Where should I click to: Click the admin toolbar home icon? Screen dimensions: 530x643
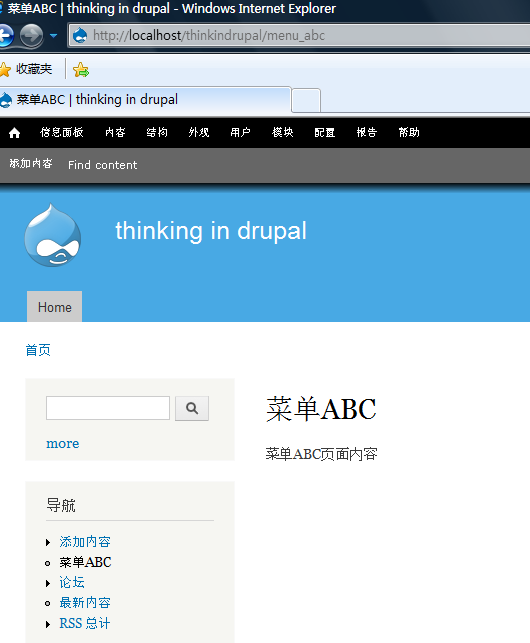click(15, 133)
